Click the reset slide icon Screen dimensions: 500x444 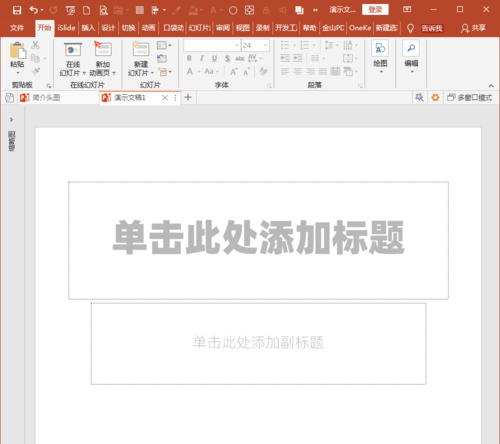162,58
